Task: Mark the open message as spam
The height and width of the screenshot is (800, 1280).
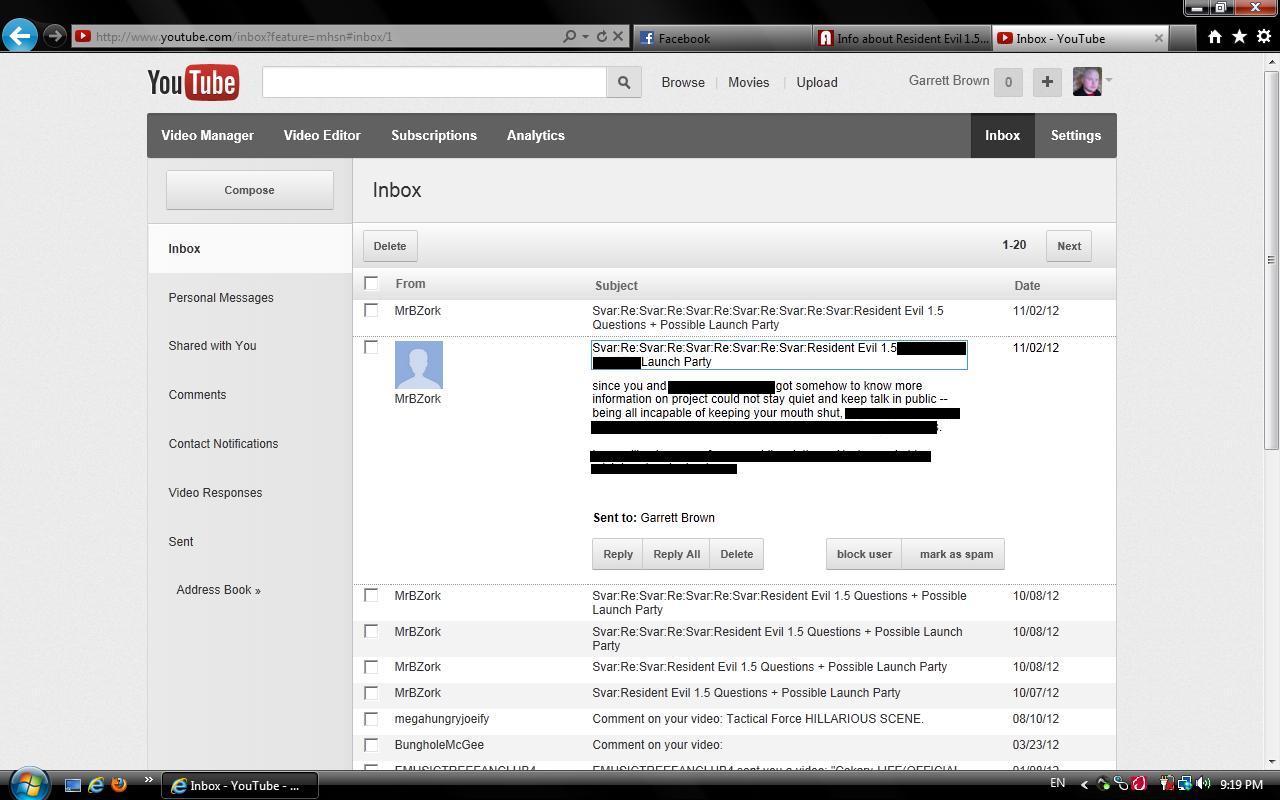Action: [x=956, y=554]
